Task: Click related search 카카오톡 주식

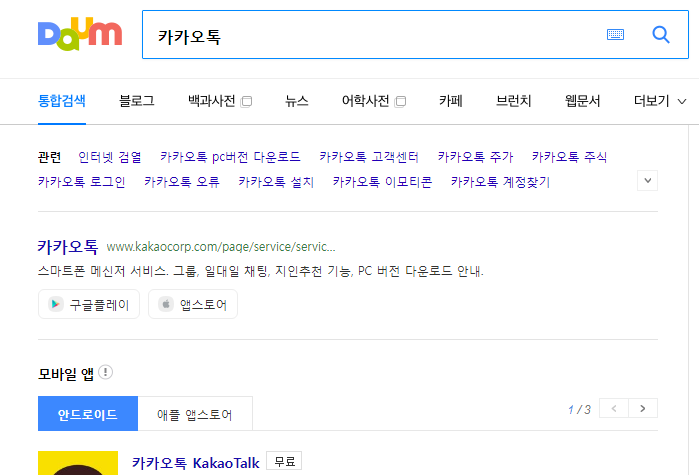Action: 569,157
